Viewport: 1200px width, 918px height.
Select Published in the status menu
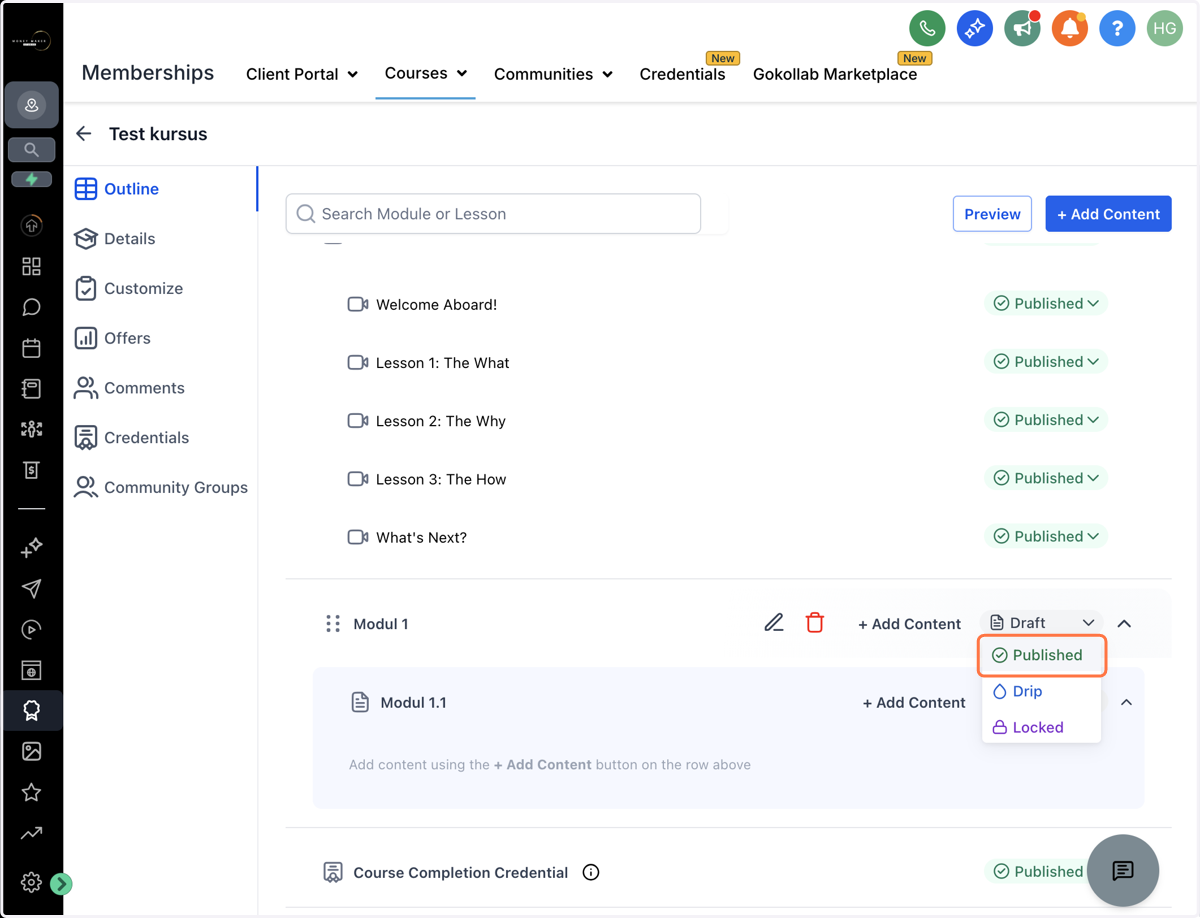(x=1042, y=655)
